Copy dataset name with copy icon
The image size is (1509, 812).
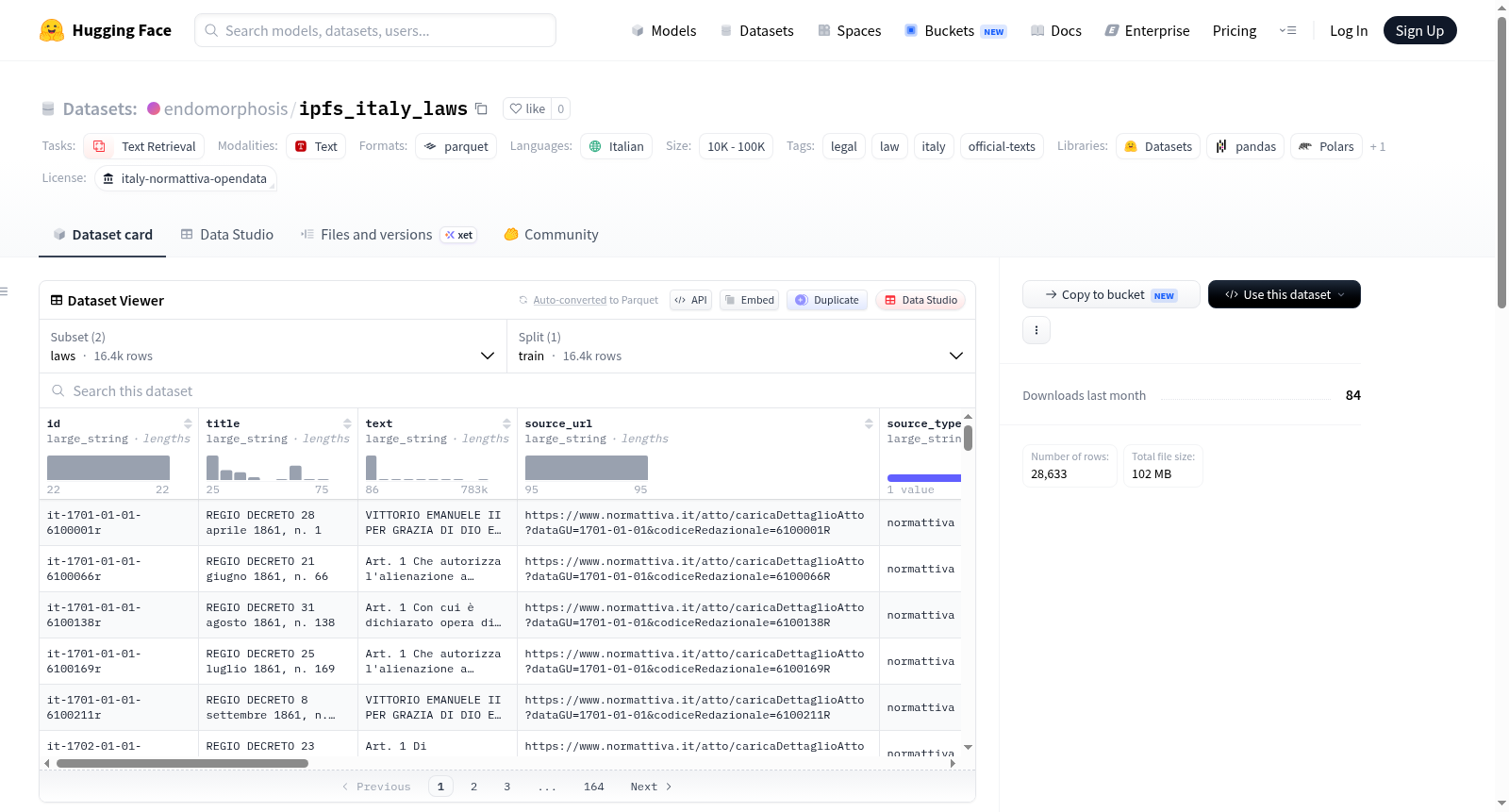coord(481,108)
